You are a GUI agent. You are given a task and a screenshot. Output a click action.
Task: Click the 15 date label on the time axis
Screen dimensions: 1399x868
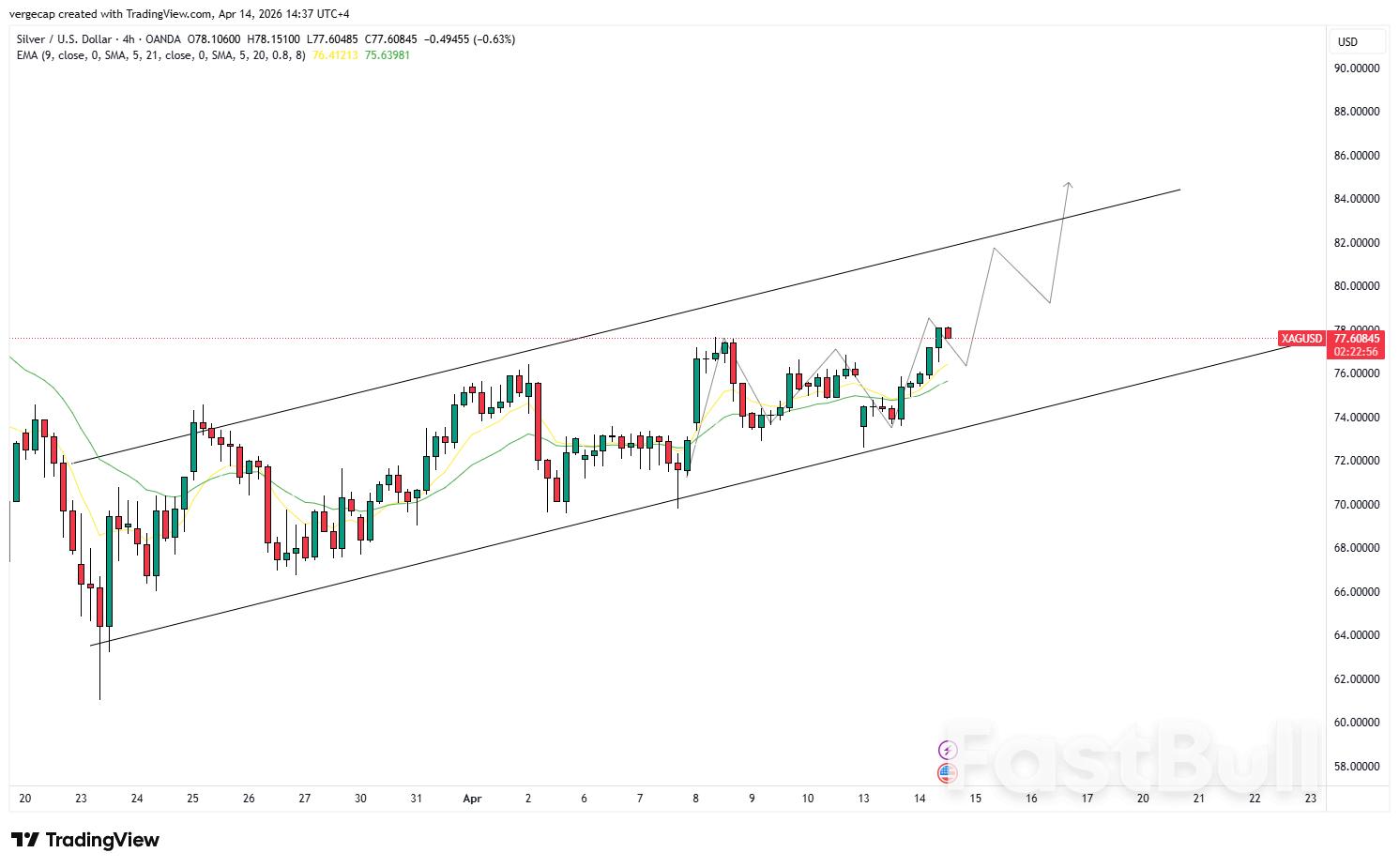[976, 799]
